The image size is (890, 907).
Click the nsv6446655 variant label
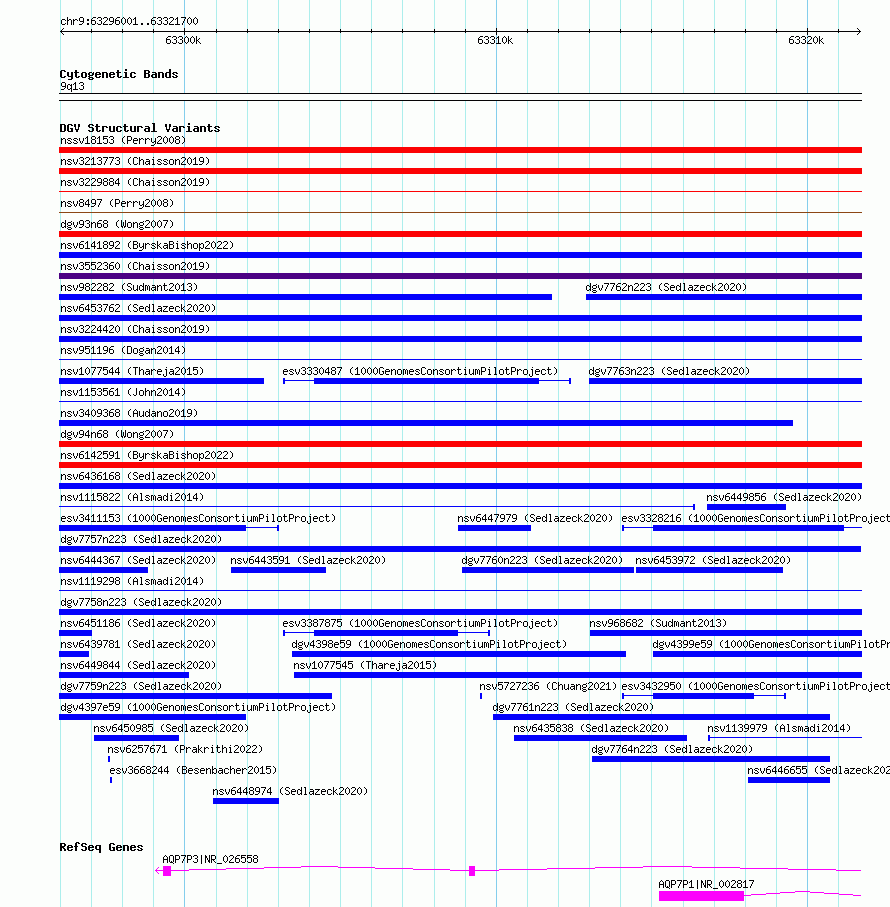coord(818,770)
